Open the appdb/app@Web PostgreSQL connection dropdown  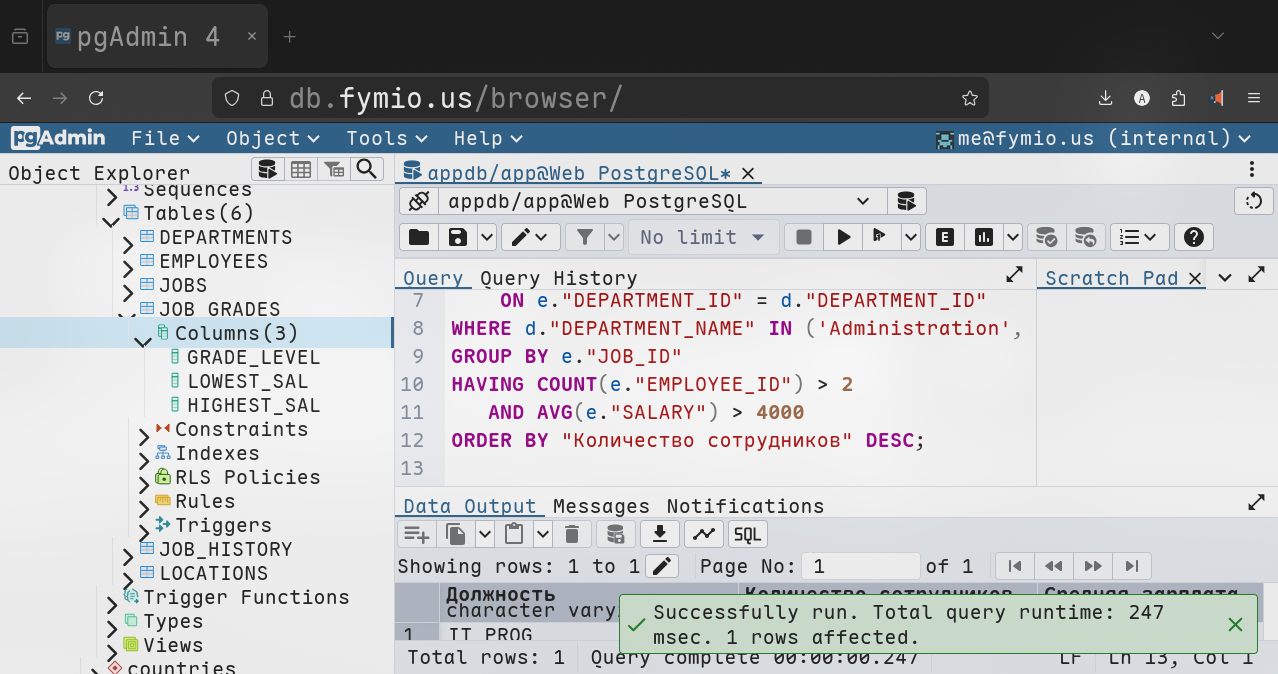pos(660,201)
